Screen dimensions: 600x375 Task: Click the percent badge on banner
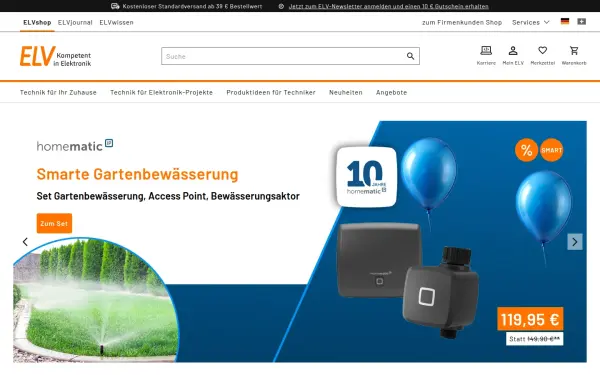point(526,150)
